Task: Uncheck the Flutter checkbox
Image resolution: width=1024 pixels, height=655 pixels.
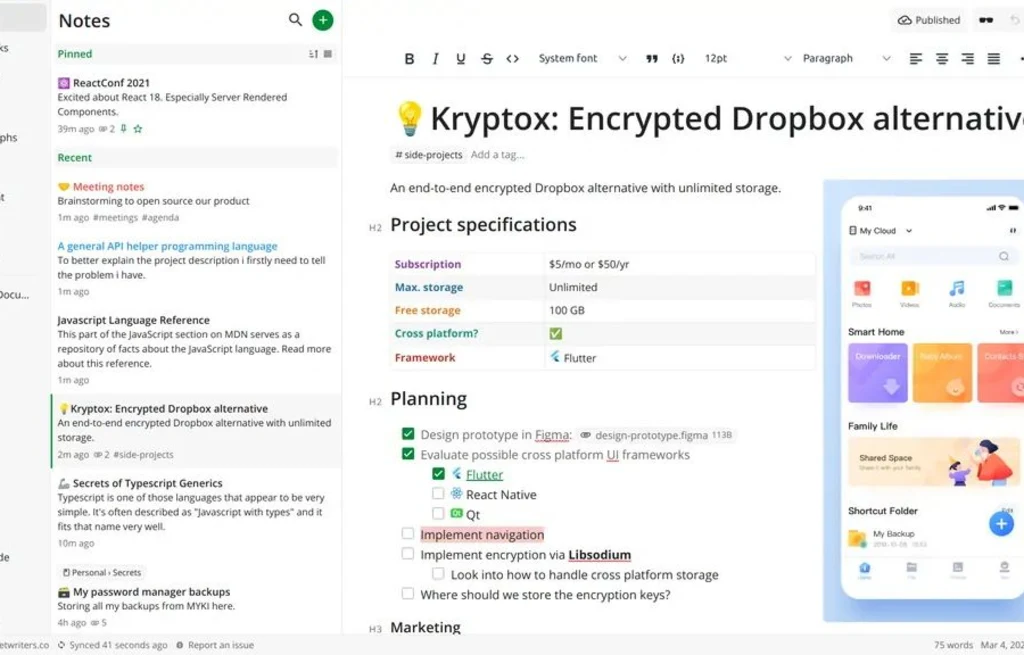Action: point(438,473)
